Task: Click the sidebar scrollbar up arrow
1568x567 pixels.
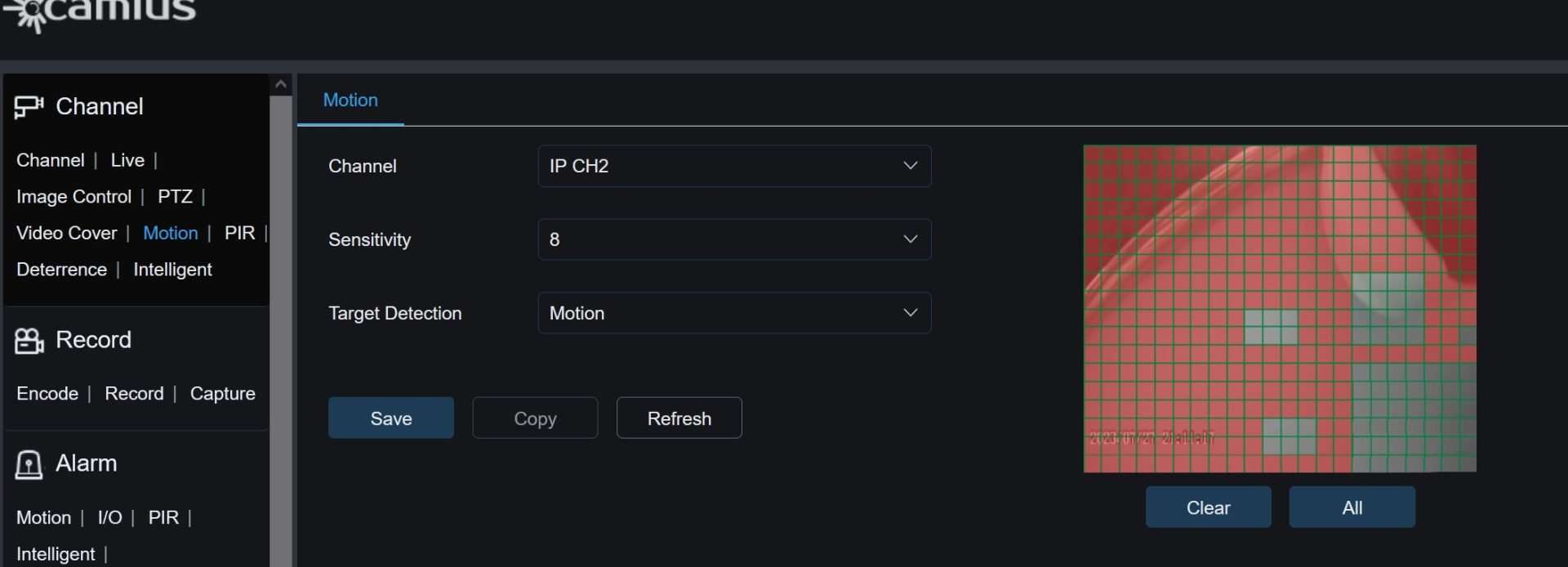Action: pyautogui.click(x=280, y=83)
